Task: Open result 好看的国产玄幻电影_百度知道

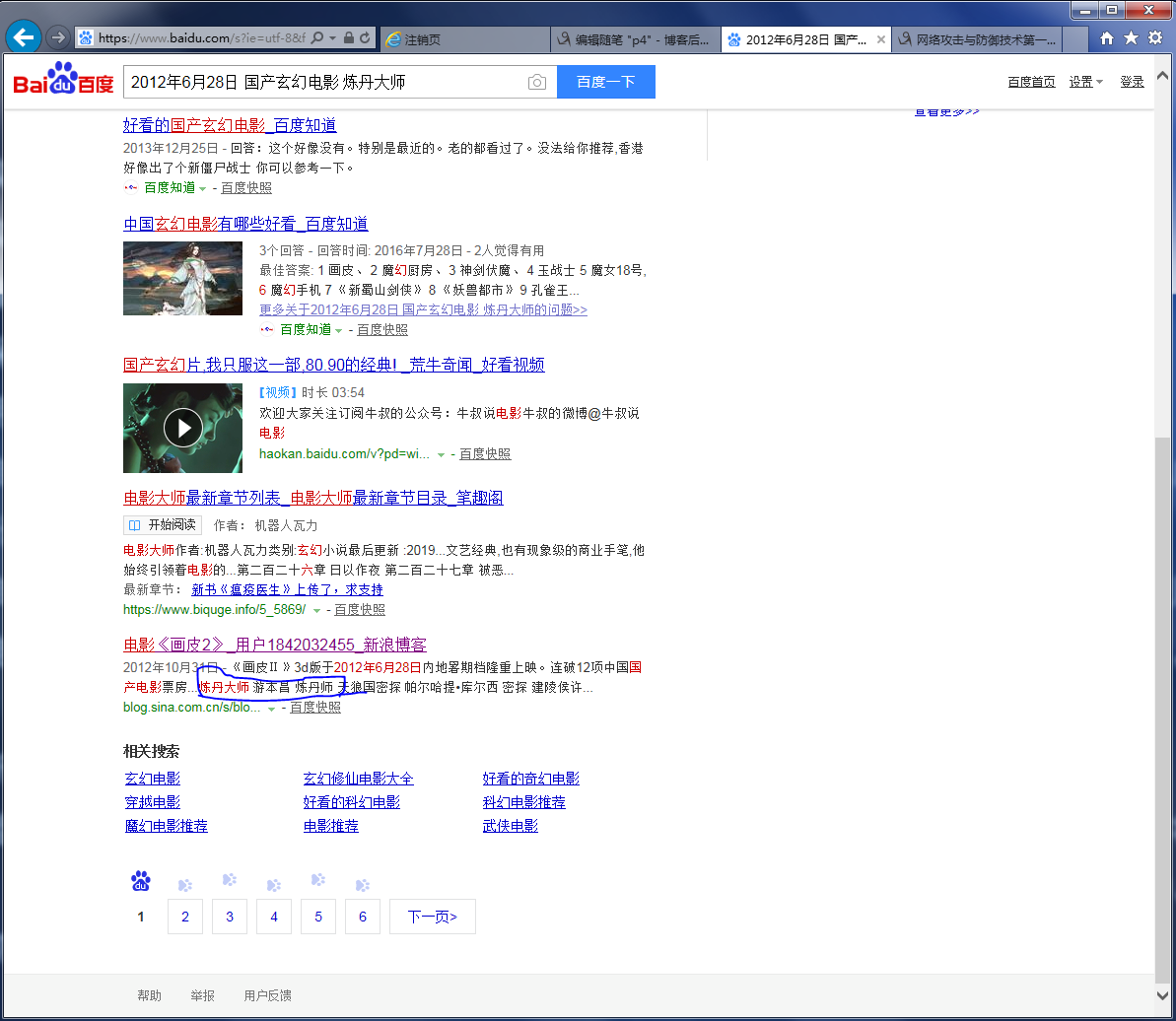Action: click(230, 125)
